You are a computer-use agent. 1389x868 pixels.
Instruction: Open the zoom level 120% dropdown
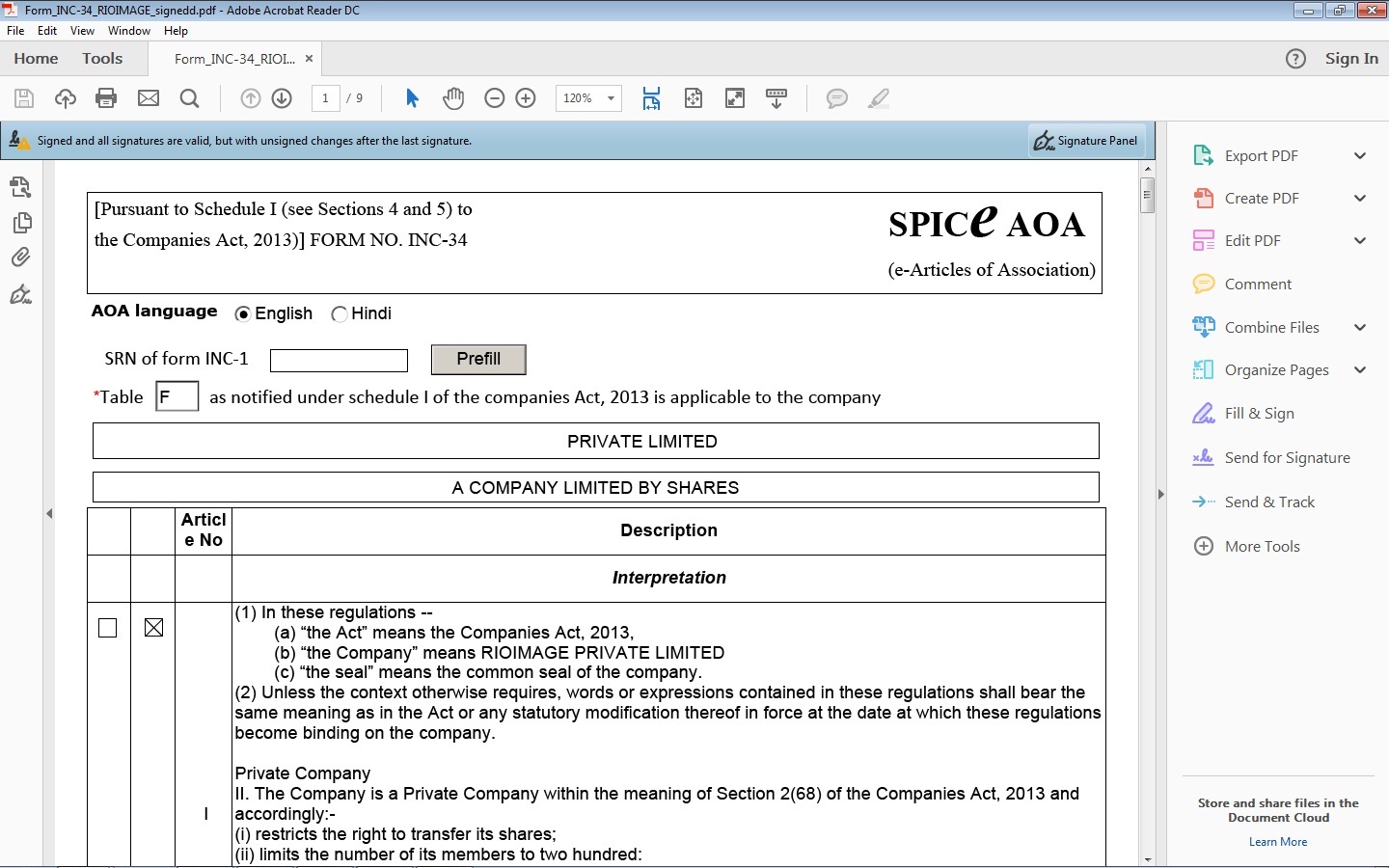point(610,98)
